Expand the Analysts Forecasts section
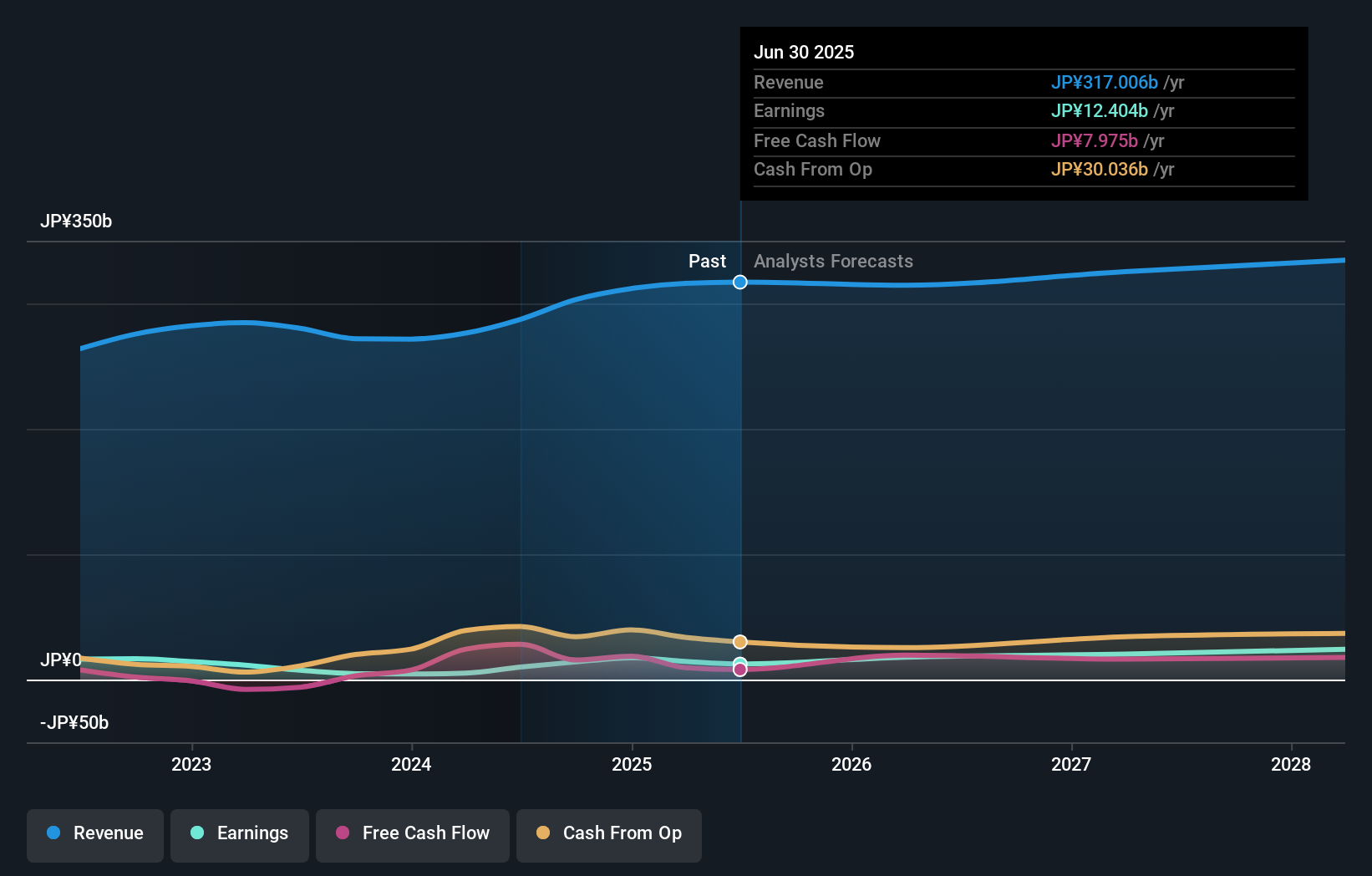 [x=833, y=262]
